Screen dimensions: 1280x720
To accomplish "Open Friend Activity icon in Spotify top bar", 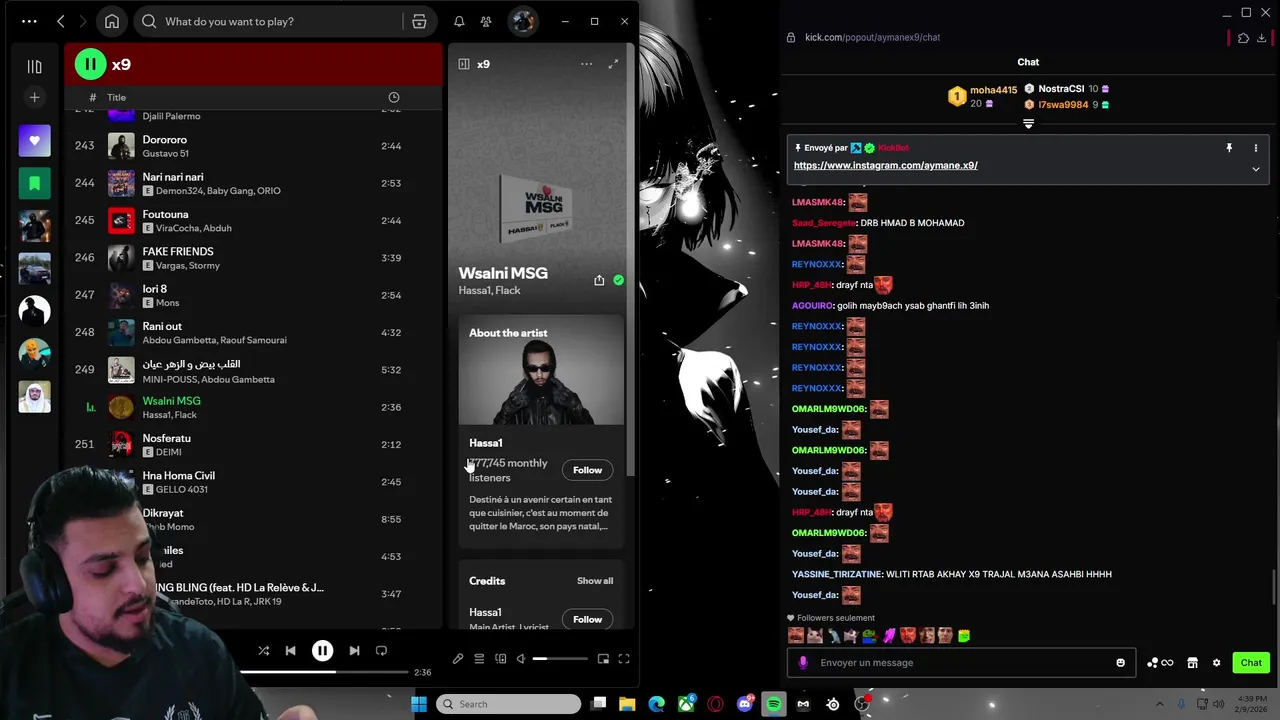I will (x=486, y=21).
